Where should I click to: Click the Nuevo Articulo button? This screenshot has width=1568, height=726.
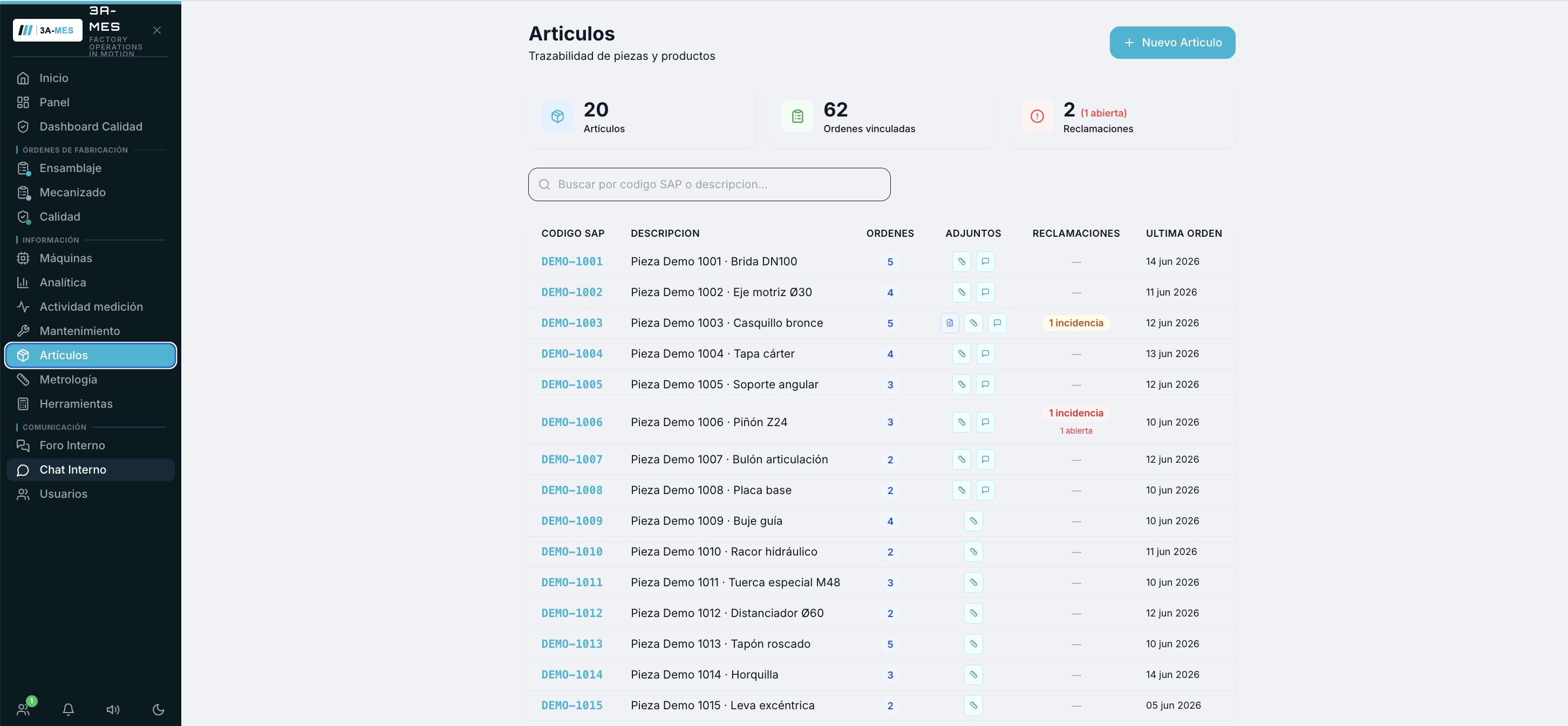pos(1172,43)
